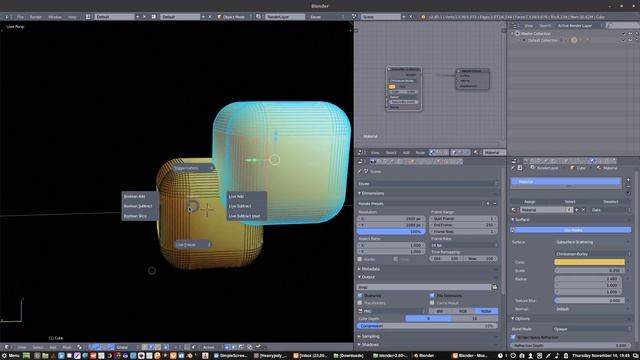This screenshot has width=640, height=360.
Task: Open the Frame Rate dropdown
Action: [x=464, y=245]
